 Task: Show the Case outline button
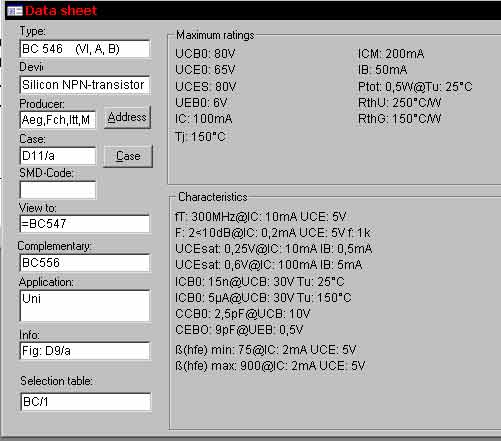tap(128, 156)
